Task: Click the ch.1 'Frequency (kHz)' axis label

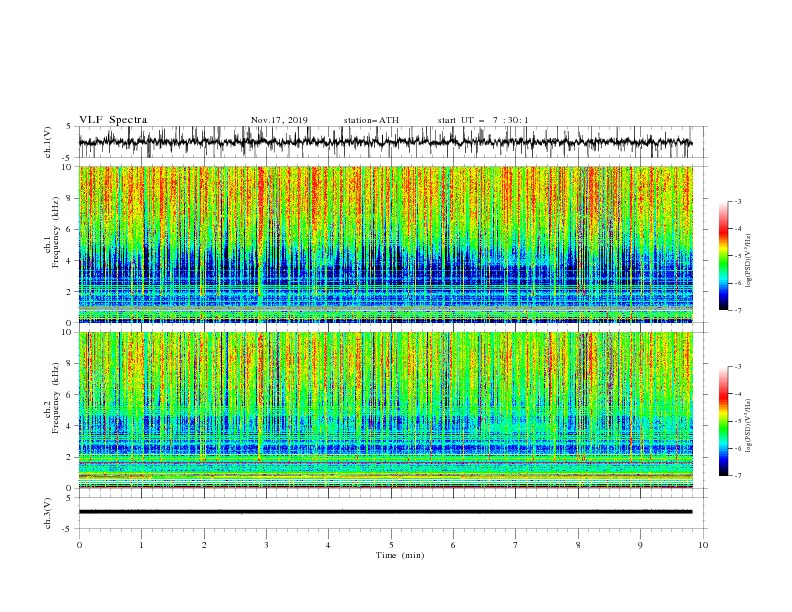Action: (56, 230)
